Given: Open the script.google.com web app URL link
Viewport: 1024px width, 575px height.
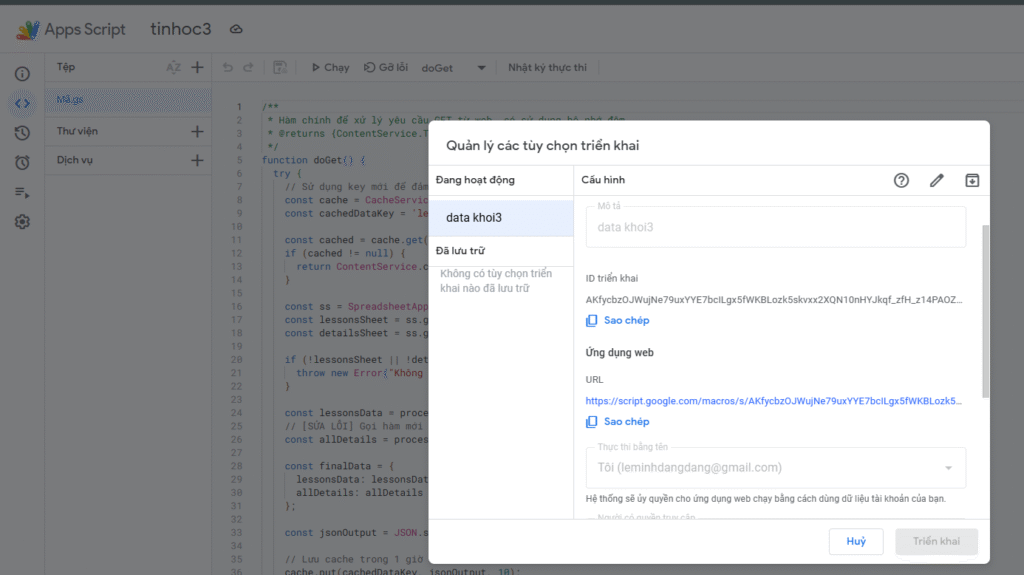Looking at the screenshot, I should (x=773, y=401).
